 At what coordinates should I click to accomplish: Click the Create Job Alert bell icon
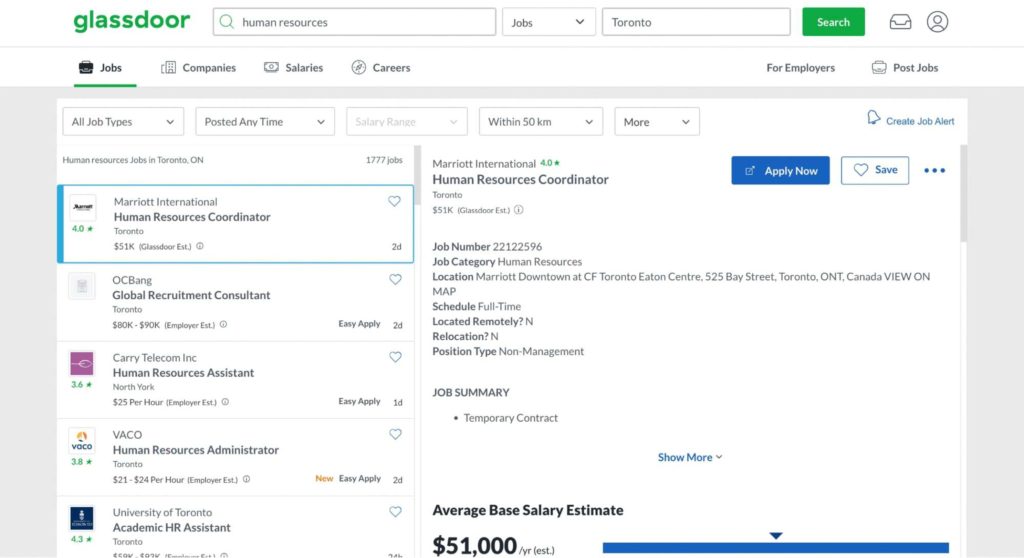873,118
